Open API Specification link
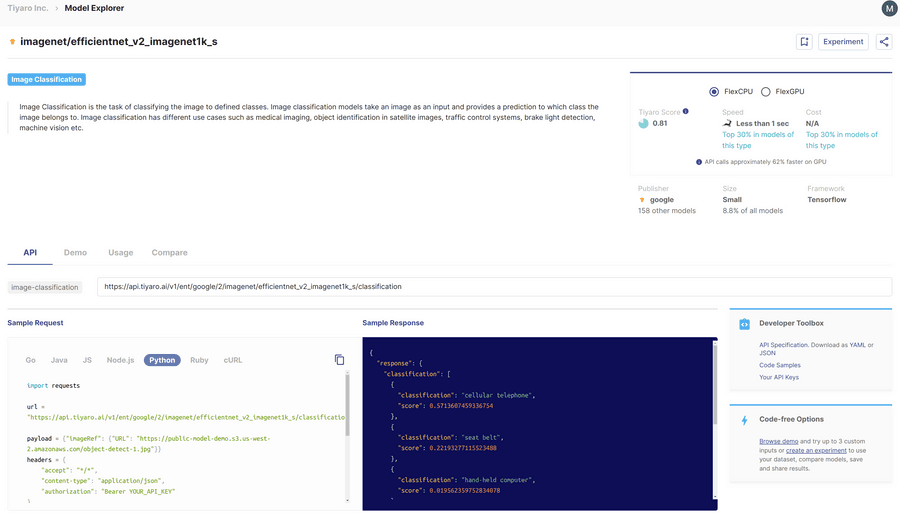Viewport: 900px width, 522px height. pyautogui.click(x=783, y=345)
